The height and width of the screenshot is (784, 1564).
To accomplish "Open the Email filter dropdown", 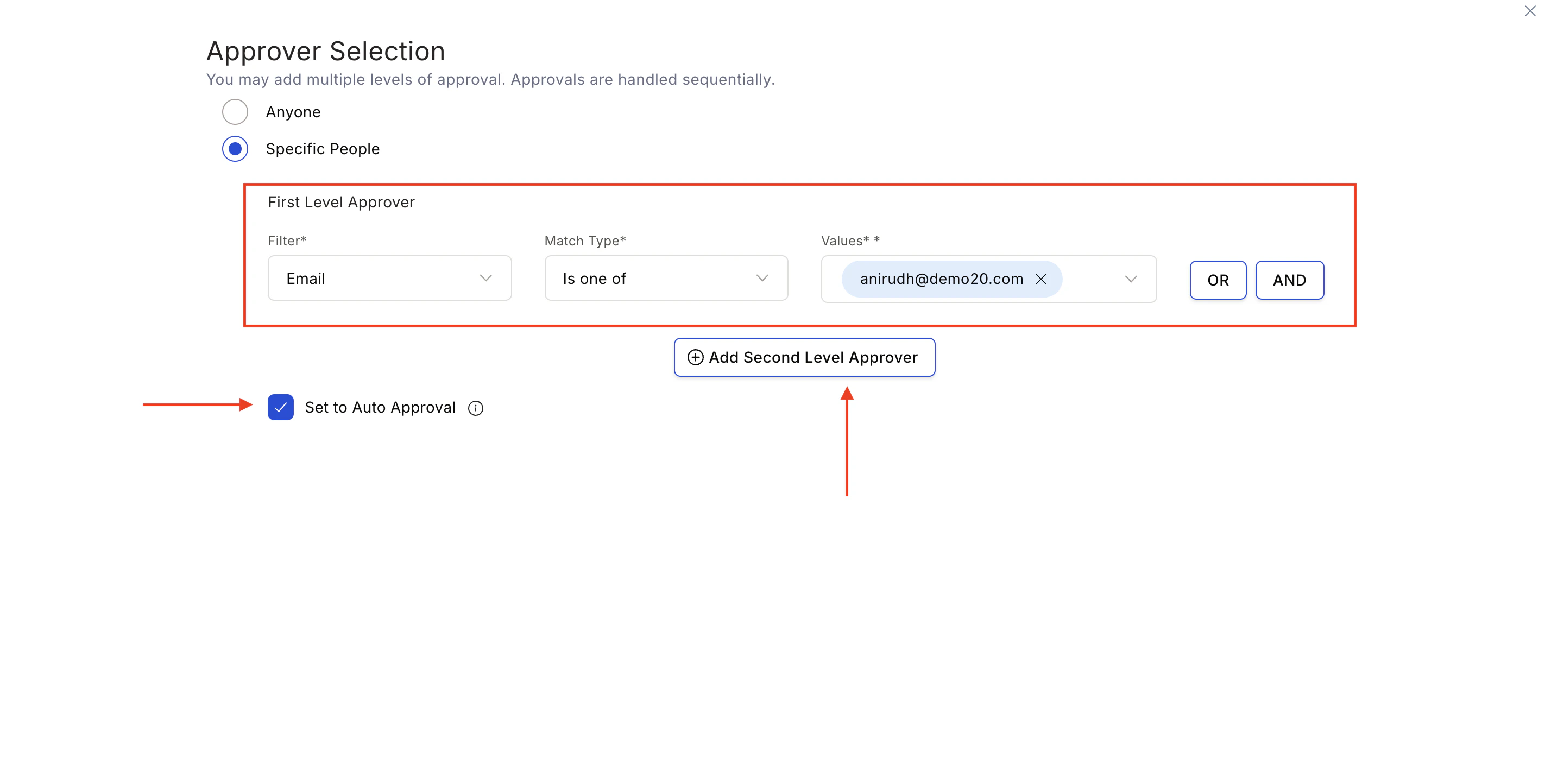I will (389, 279).
